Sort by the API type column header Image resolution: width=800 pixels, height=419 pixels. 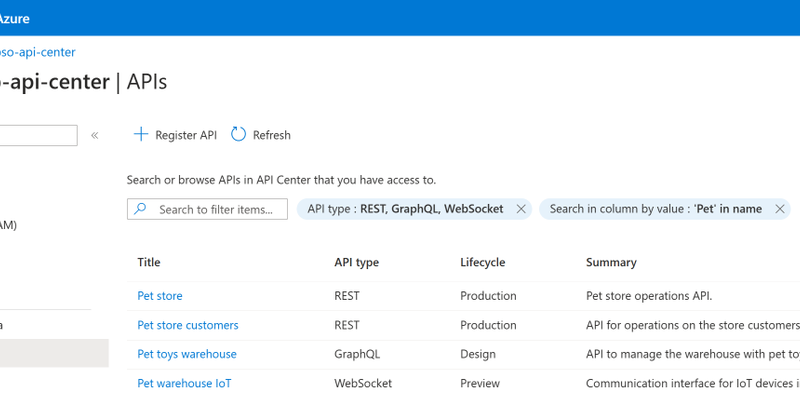tap(357, 262)
